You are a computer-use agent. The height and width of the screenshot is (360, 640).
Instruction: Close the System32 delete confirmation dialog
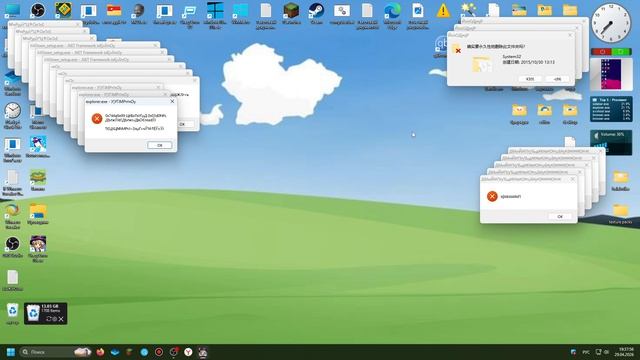[x=570, y=36]
